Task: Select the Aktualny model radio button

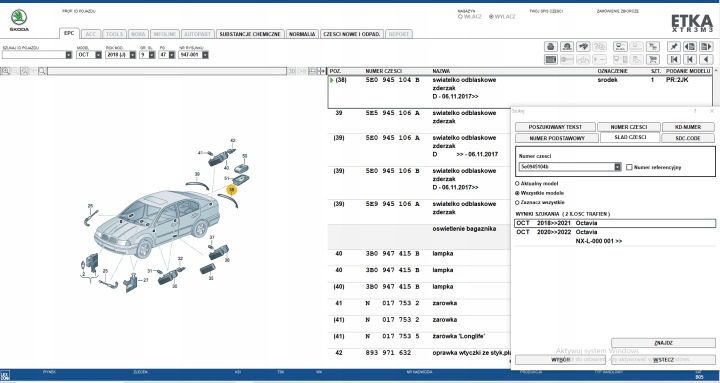Action: coord(518,183)
